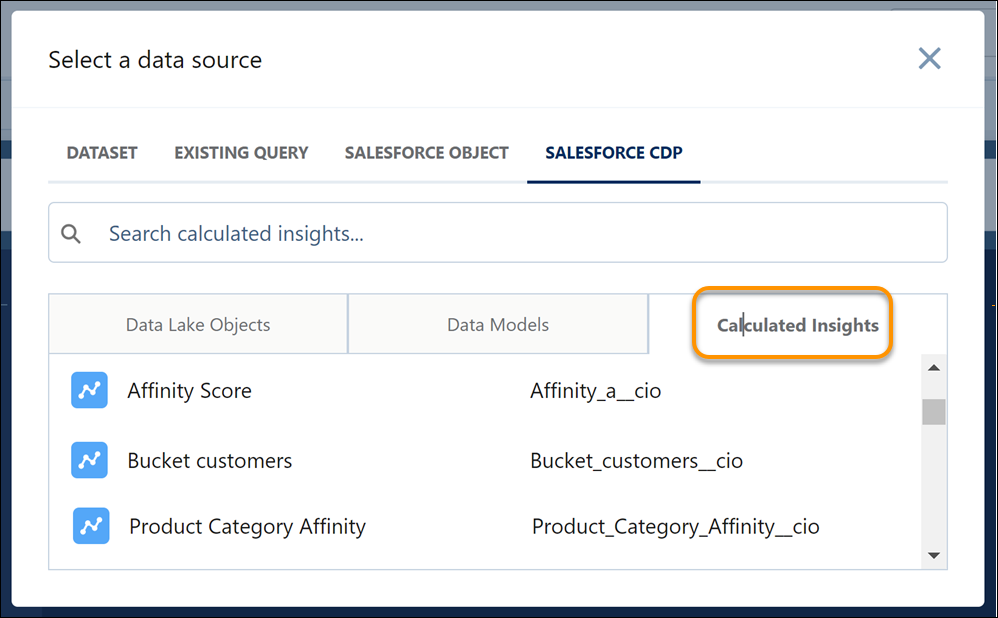The height and width of the screenshot is (618, 998).
Task: Switch to the Data Models sub-tab
Action: click(498, 325)
